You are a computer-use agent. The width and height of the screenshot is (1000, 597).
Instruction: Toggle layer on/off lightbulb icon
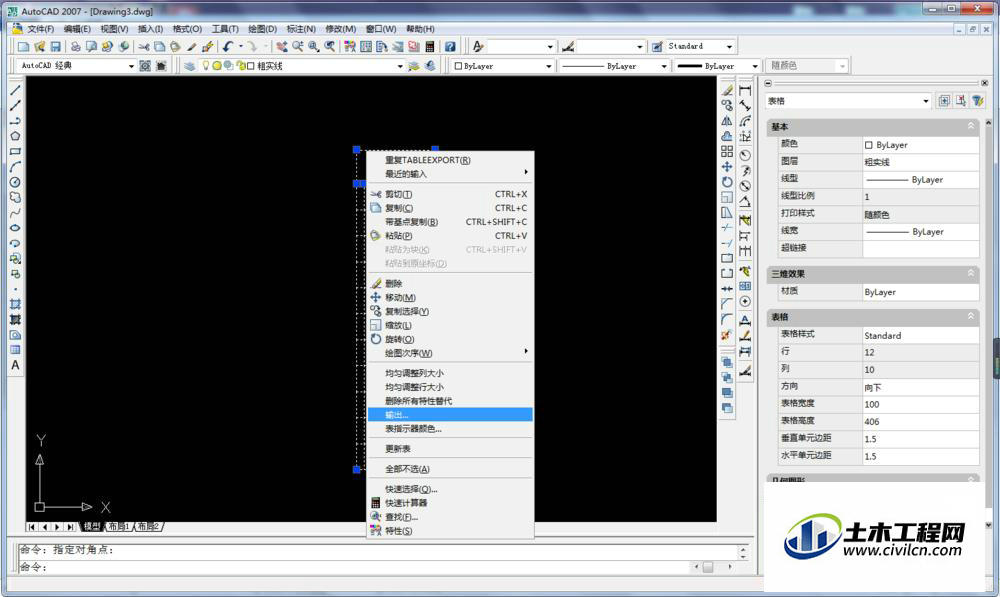pos(206,66)
